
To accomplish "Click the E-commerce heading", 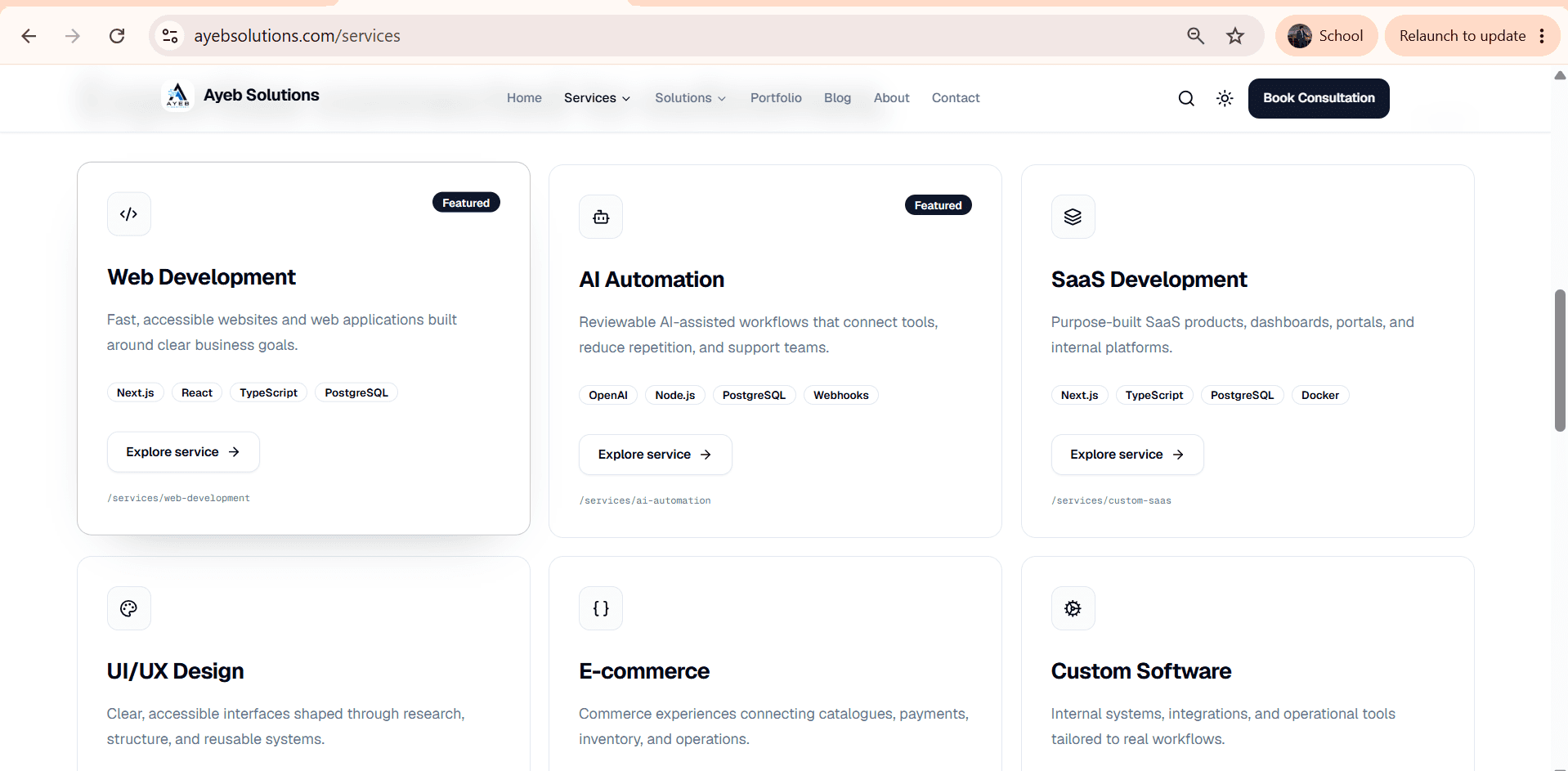I will pos(644,671).
